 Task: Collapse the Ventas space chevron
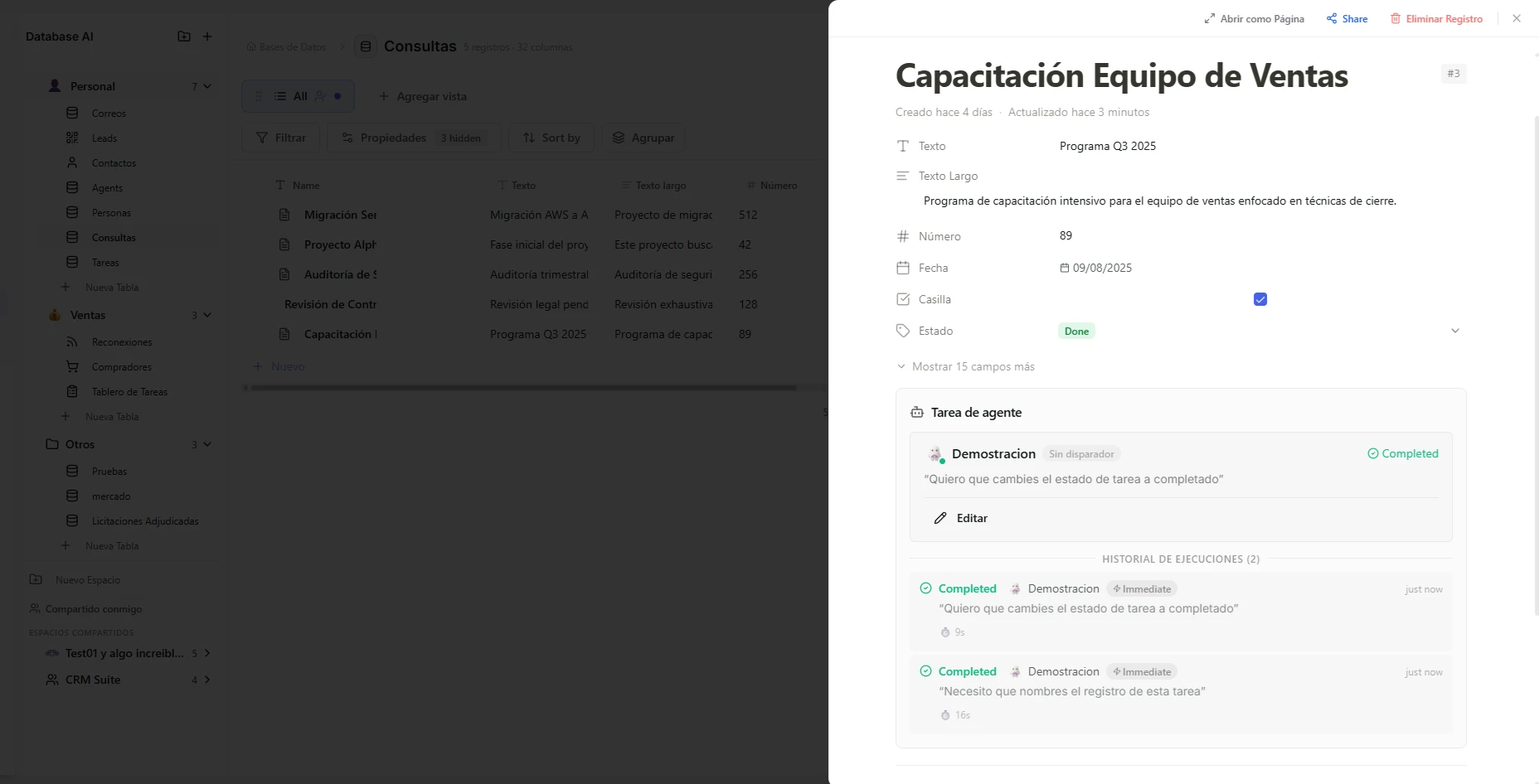(x=207, y=315)
